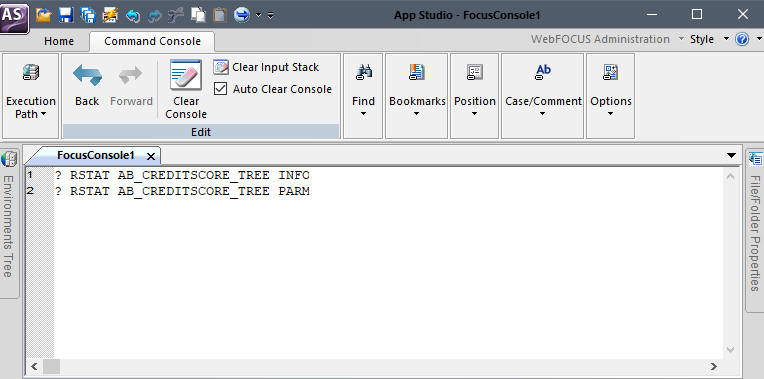Select the Command Console tab
Screen dimensions: 764x379
[152, 41]
